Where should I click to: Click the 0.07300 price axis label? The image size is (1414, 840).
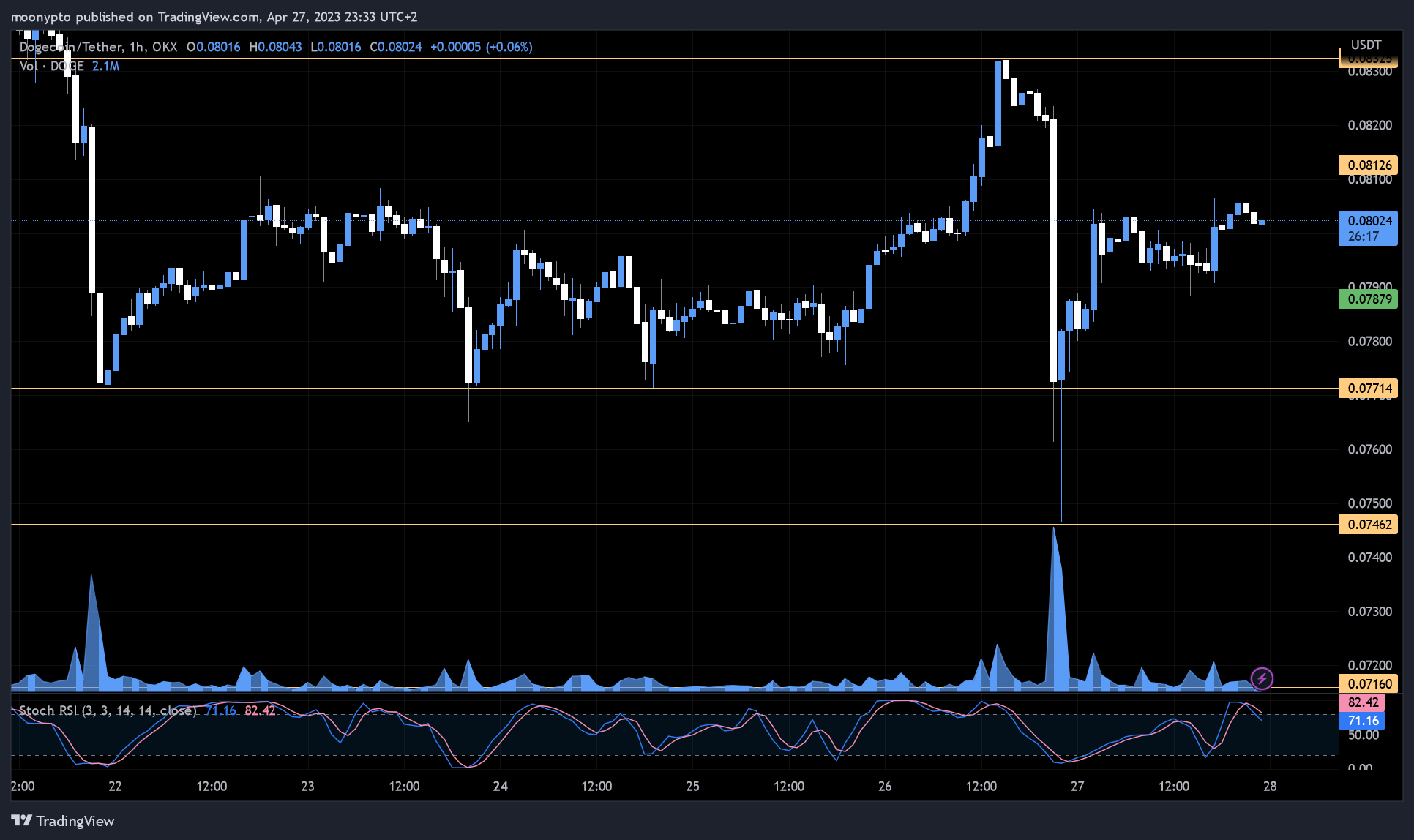1370,611
